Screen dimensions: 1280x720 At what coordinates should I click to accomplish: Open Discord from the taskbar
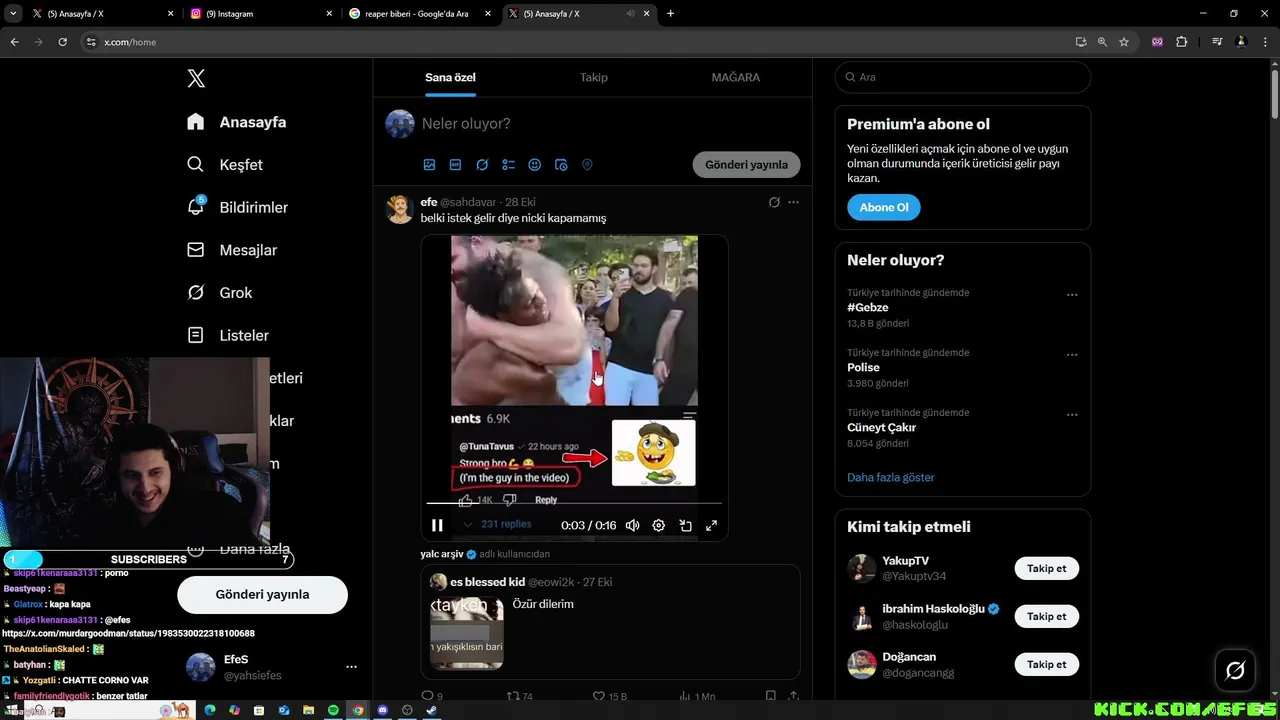[x=382, y=710]
